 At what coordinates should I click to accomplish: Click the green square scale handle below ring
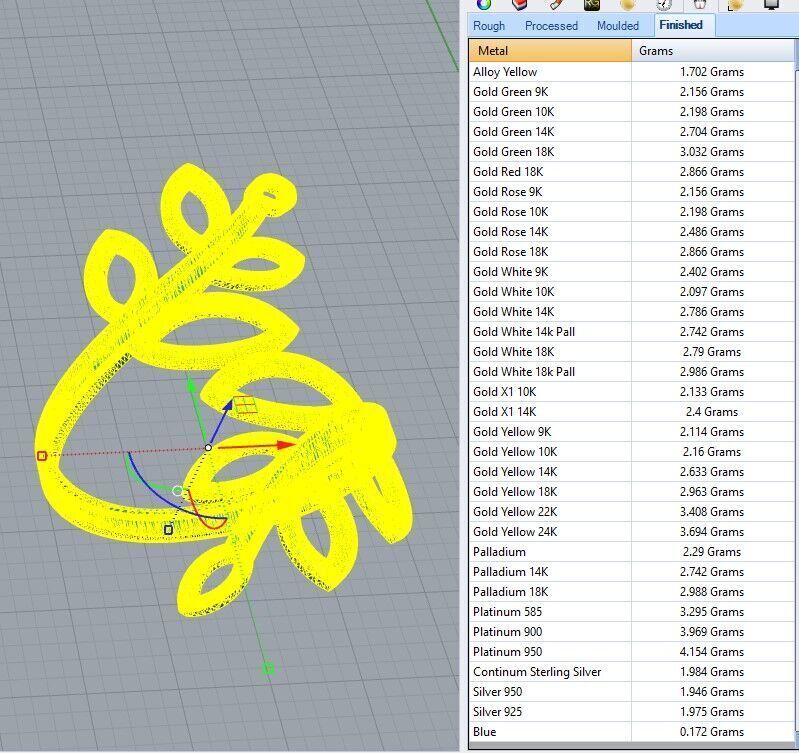tap(268, 668)
